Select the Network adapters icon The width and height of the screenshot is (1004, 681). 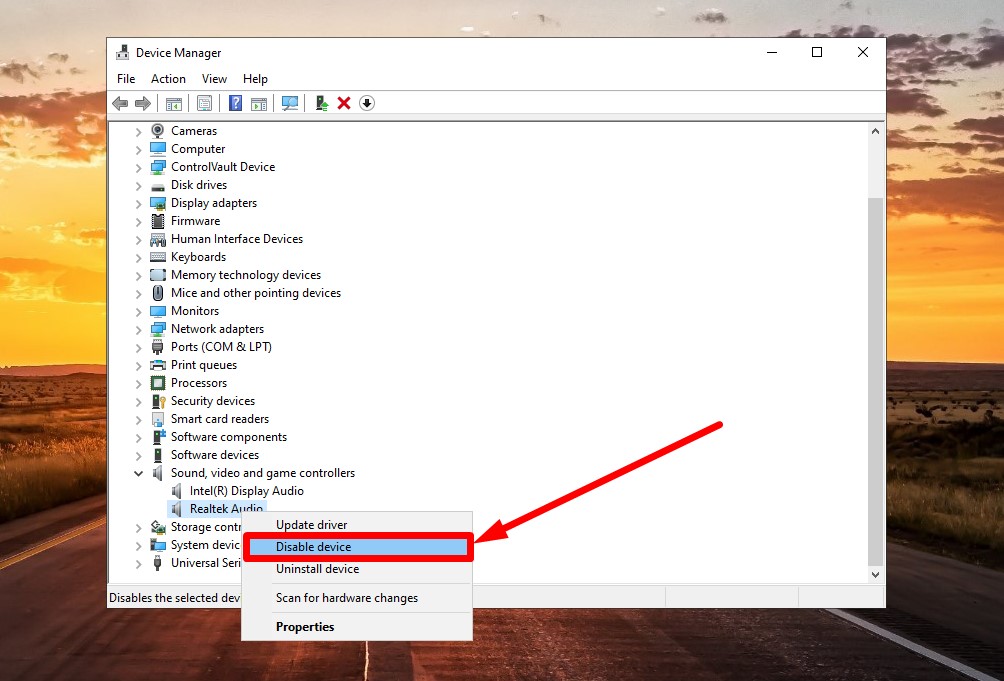158,329
